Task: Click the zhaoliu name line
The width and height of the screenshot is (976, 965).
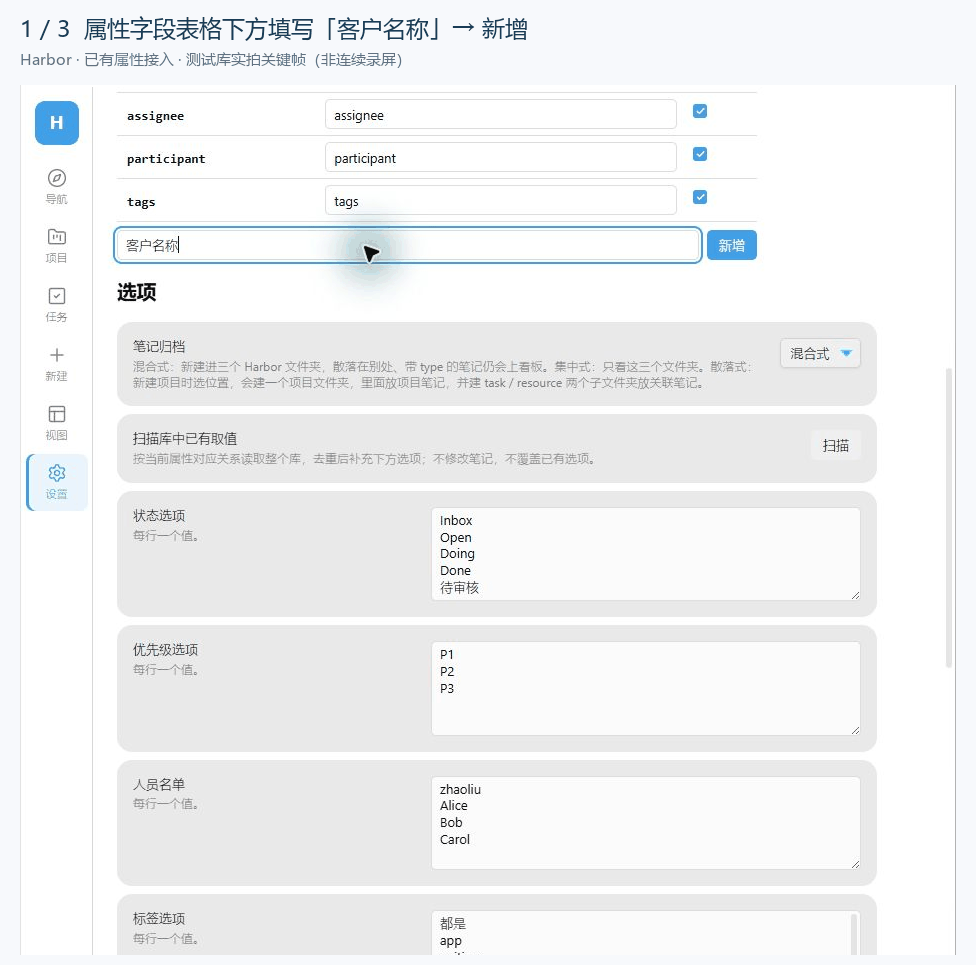Action: tap(461, 789)
